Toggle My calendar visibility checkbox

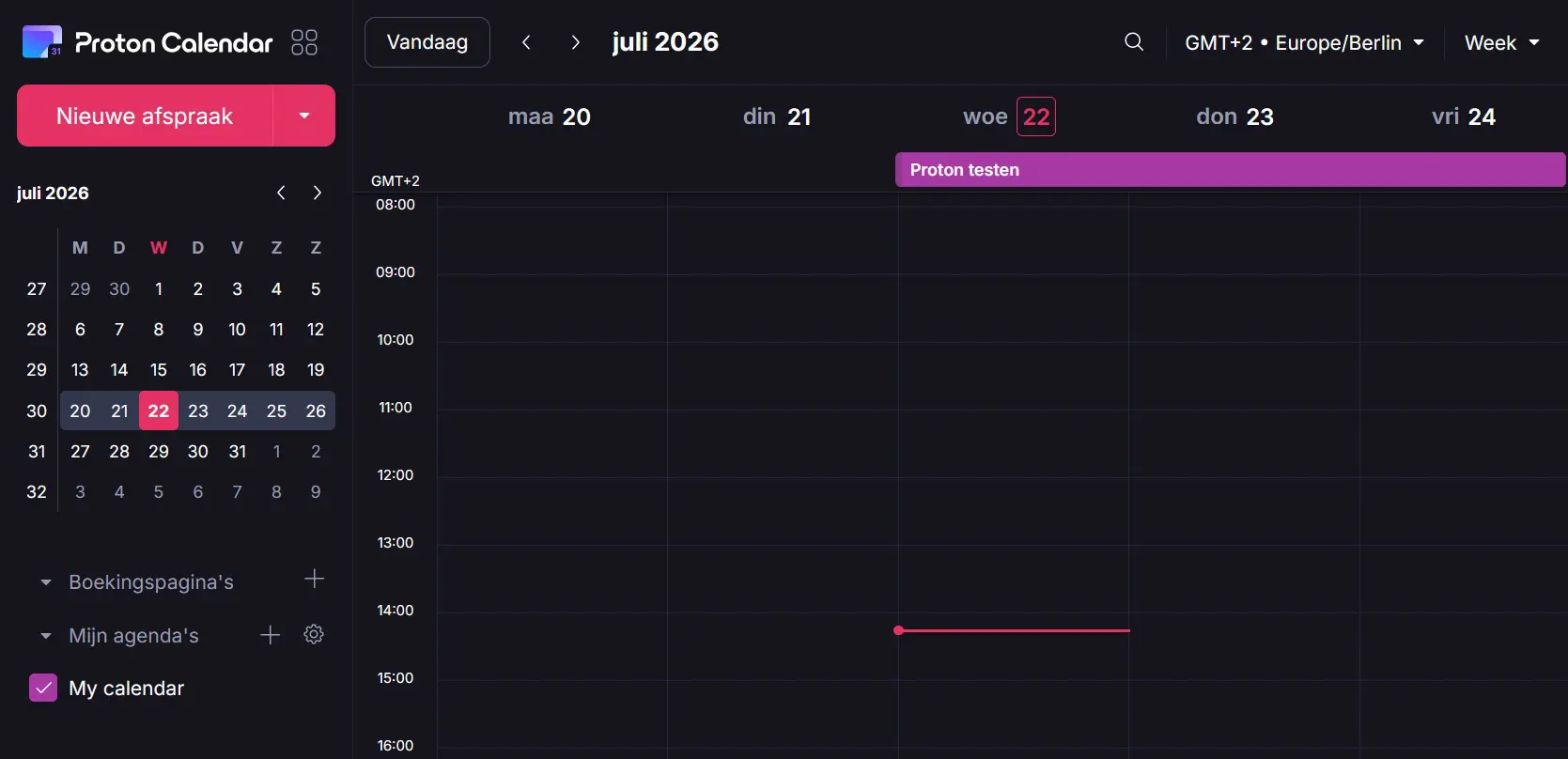(43, 689)
